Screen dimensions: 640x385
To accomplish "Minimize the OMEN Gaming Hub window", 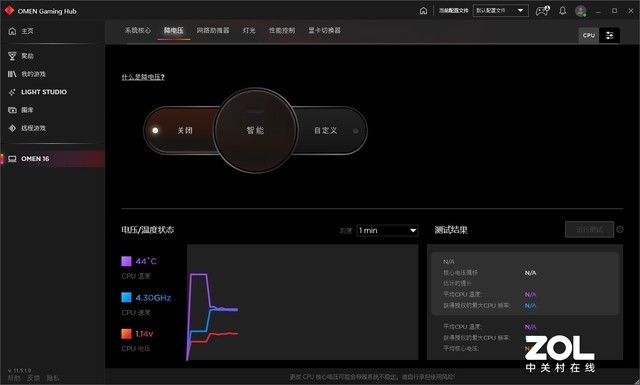I will [598, 11].
